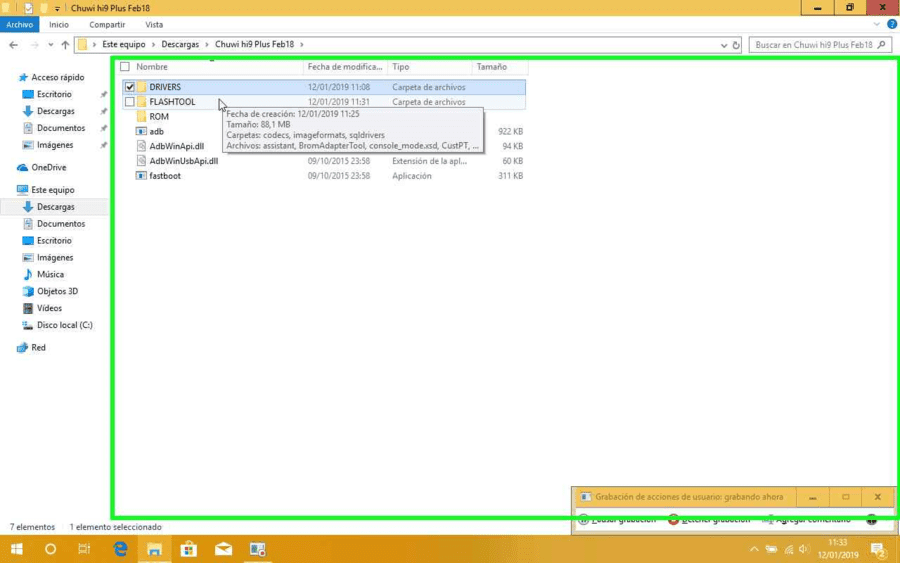Open Red network in sidebar

pos(38,347)
